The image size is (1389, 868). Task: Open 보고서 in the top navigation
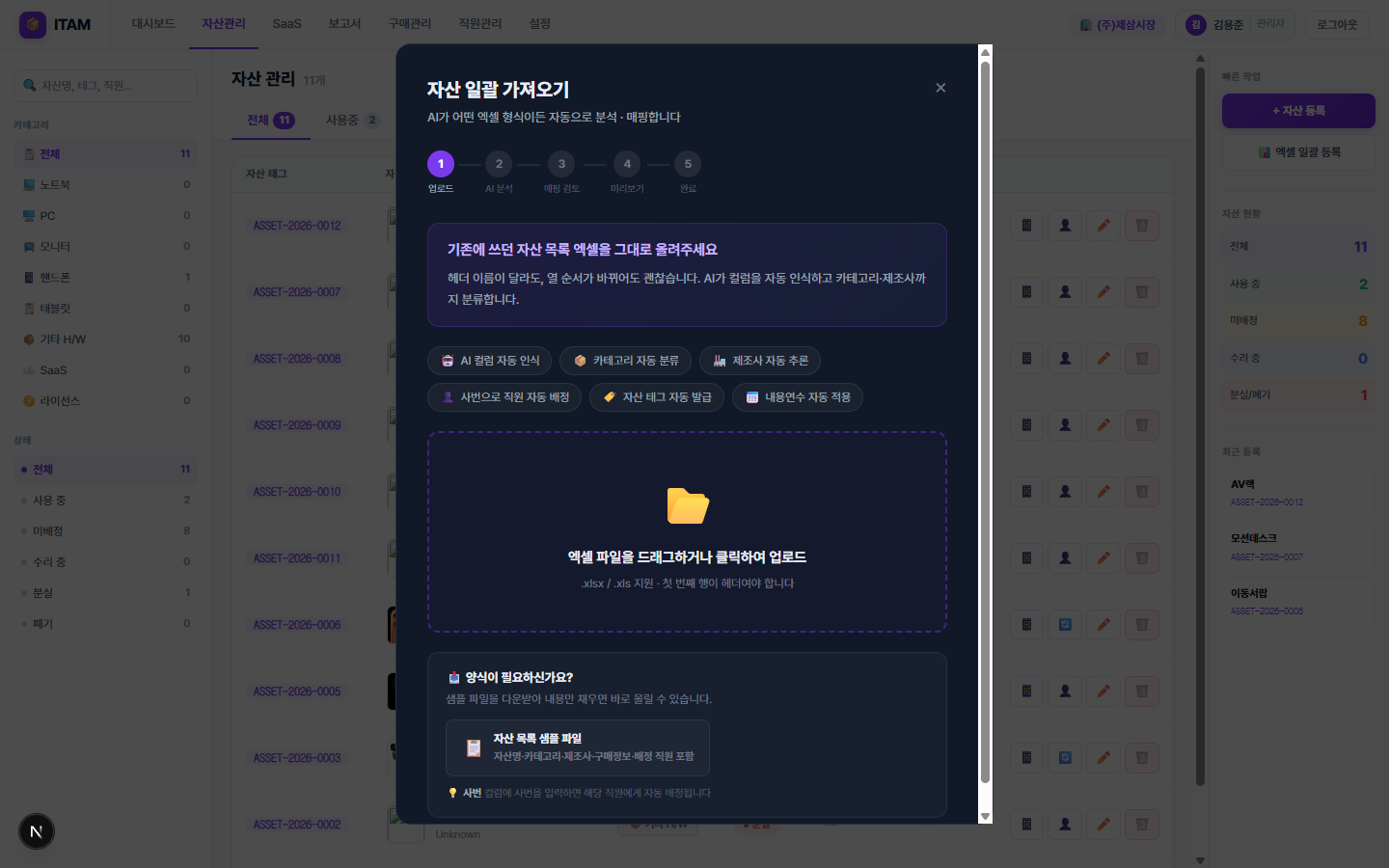click(x=343, y=24)
